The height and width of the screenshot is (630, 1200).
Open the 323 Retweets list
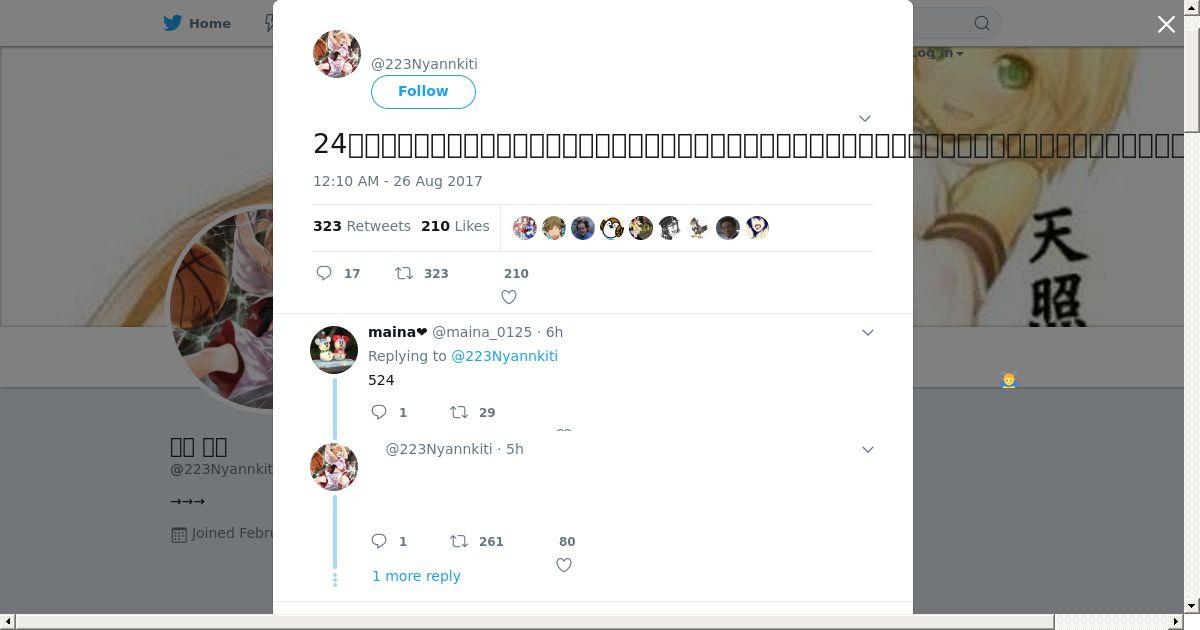[x=362, y=226]
